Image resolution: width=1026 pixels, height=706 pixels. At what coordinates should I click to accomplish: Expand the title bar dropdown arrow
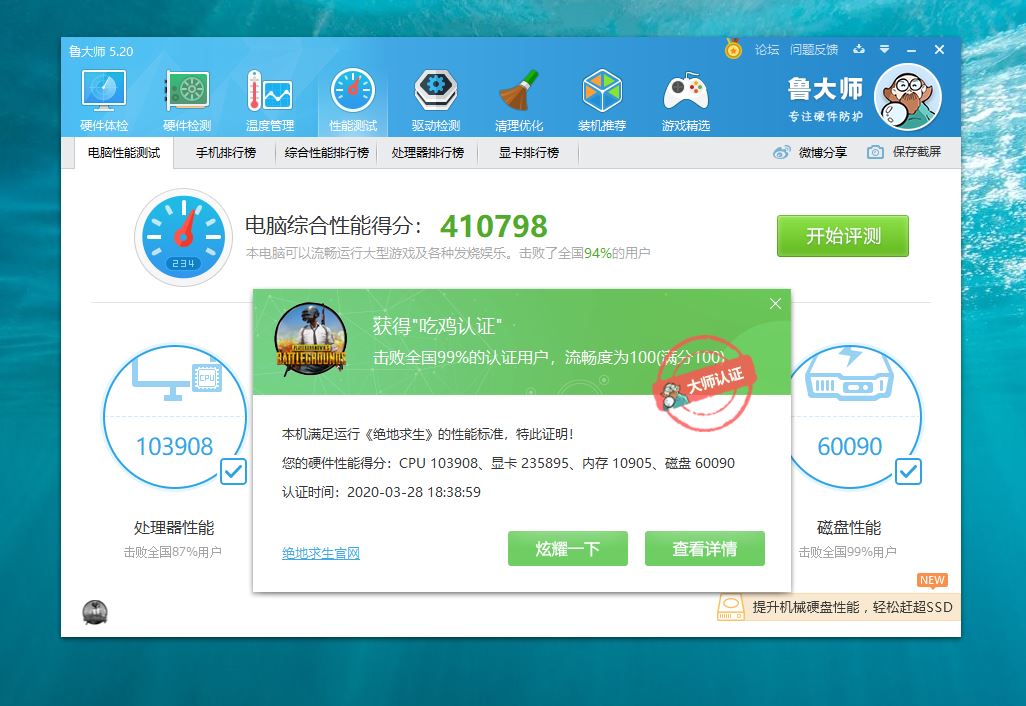883,48
